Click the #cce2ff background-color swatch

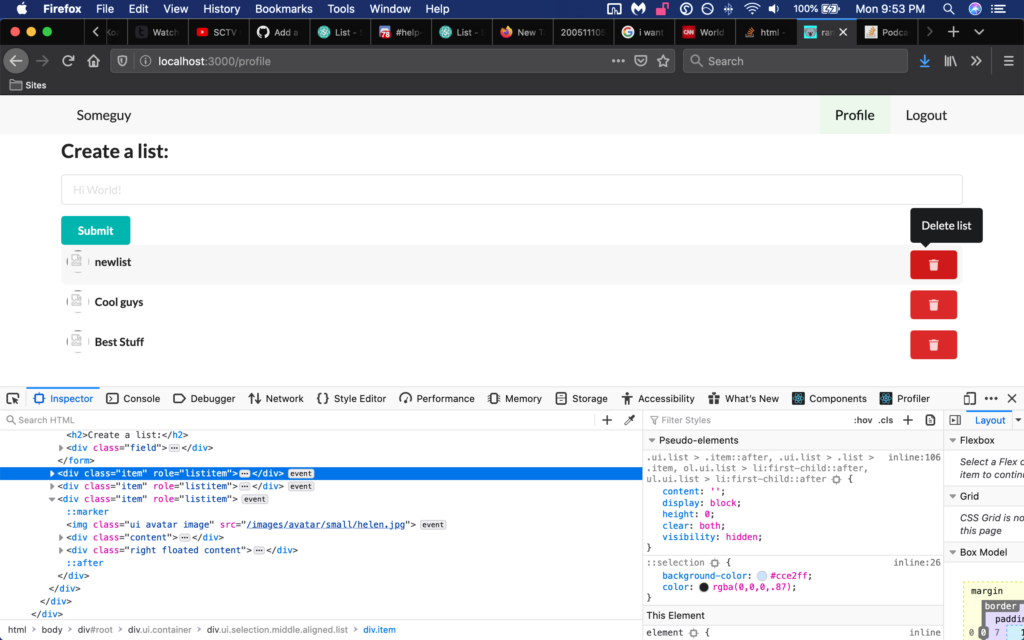point(762,576)
